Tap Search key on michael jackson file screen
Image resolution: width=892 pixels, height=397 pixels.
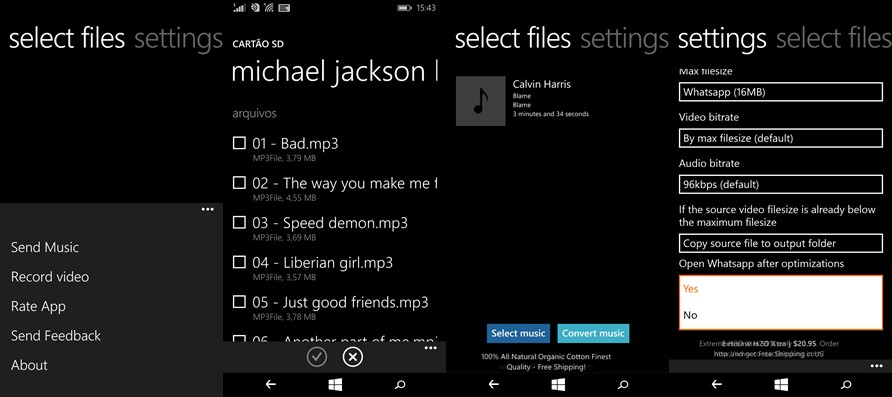pyautogui.click(x=400, y=384)
